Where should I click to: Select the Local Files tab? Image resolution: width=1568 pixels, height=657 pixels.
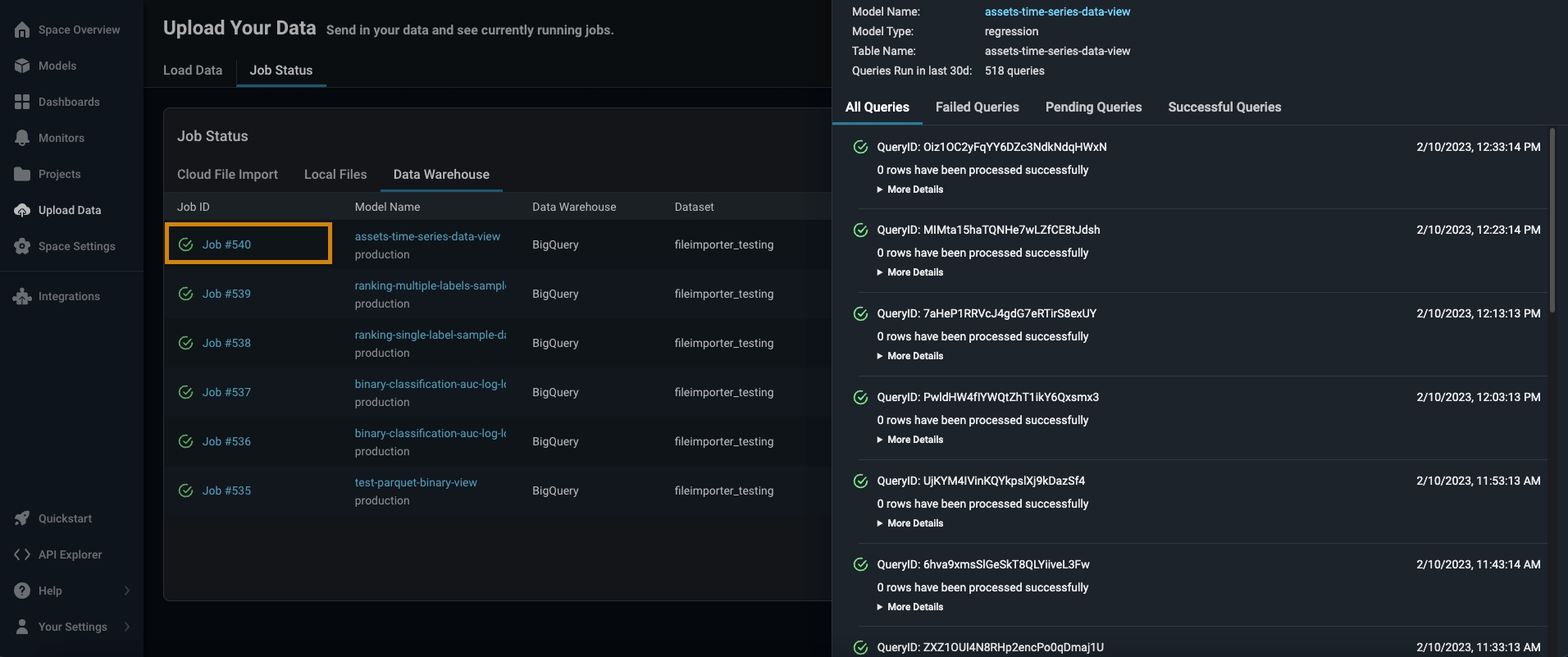pos(335,175)
